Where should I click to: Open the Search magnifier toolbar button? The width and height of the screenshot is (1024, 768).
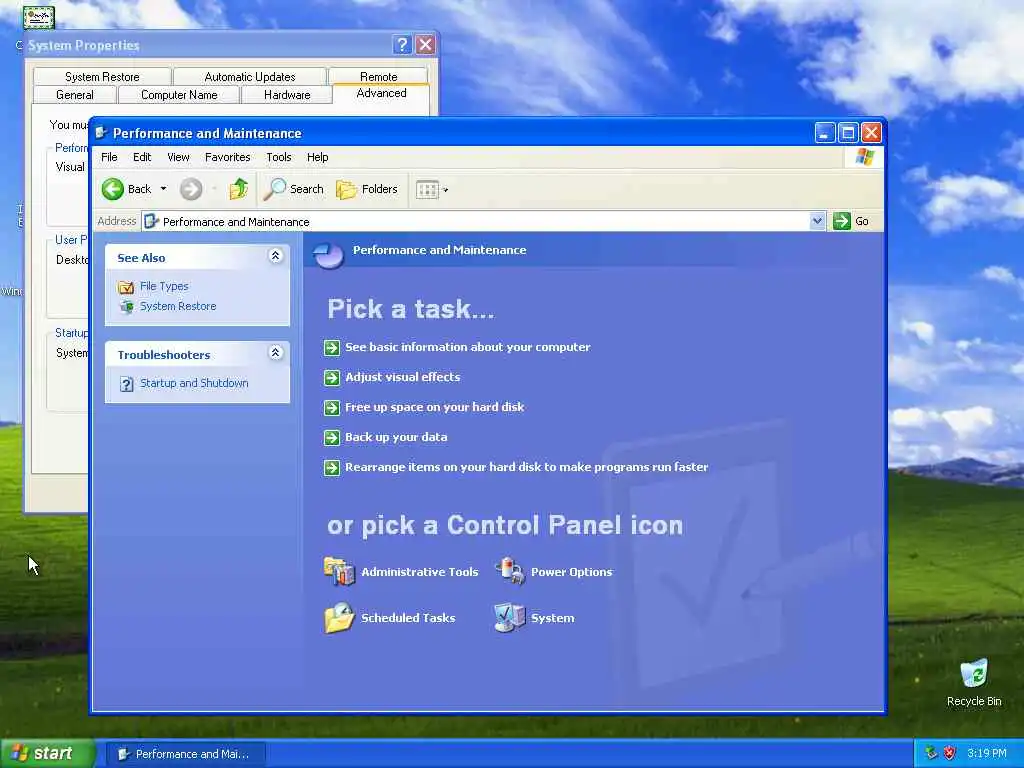coord(294,189)
